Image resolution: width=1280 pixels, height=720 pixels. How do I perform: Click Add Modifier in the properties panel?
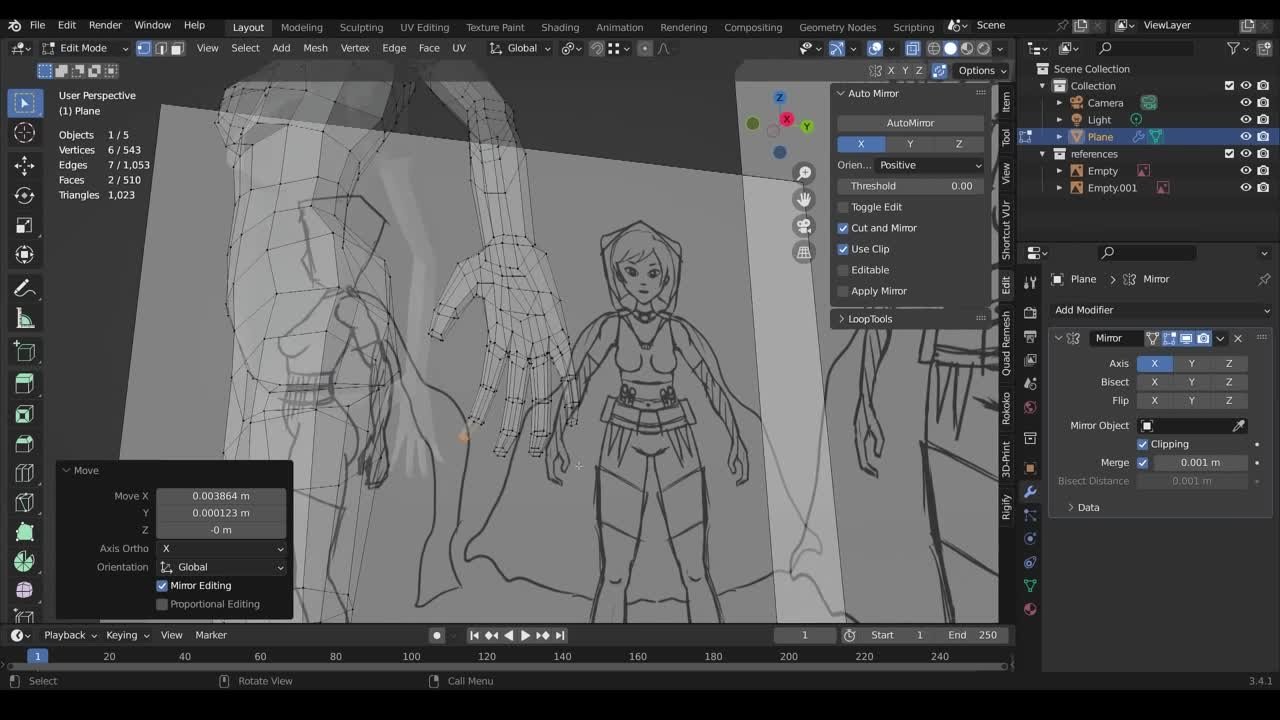1160,310
